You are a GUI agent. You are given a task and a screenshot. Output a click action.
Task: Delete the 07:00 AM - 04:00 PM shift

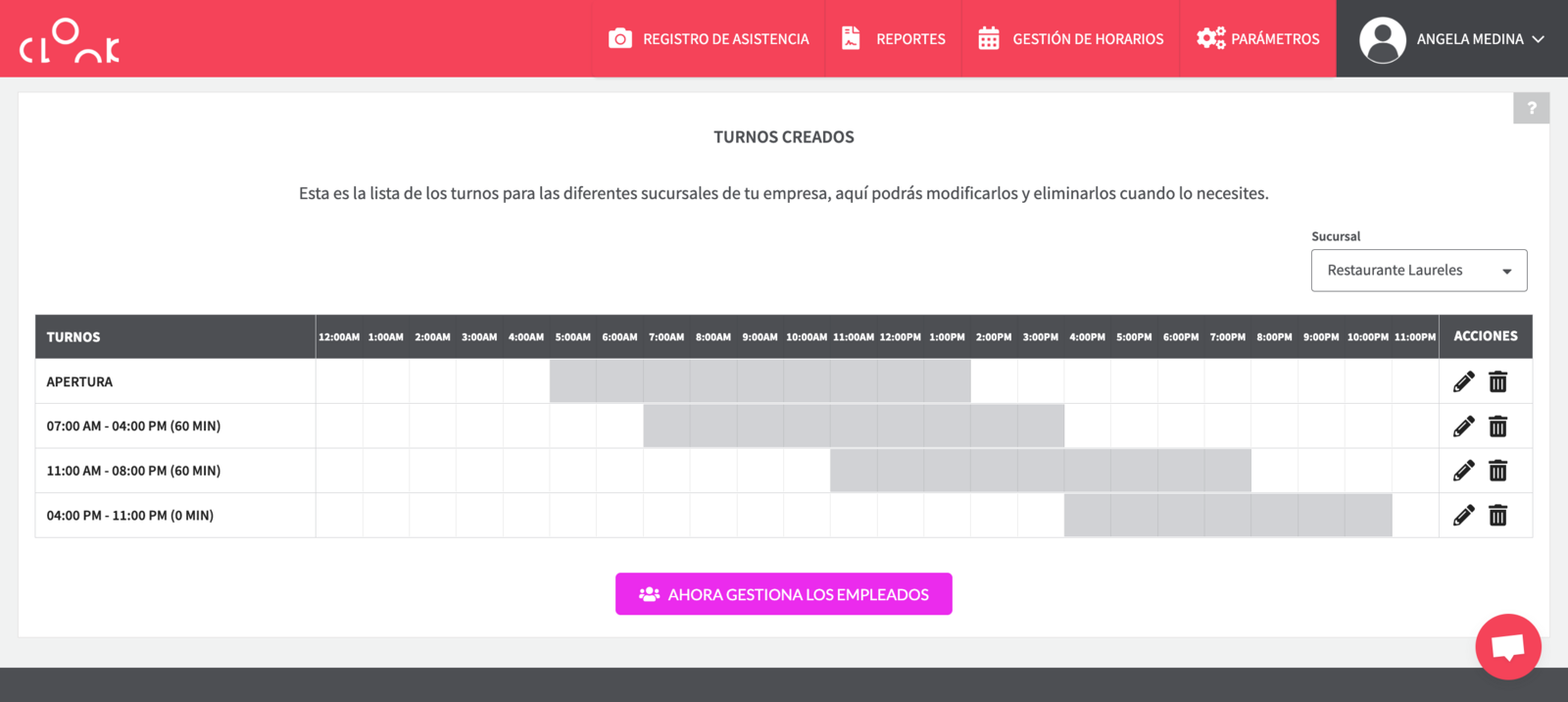coord(1497,426)
